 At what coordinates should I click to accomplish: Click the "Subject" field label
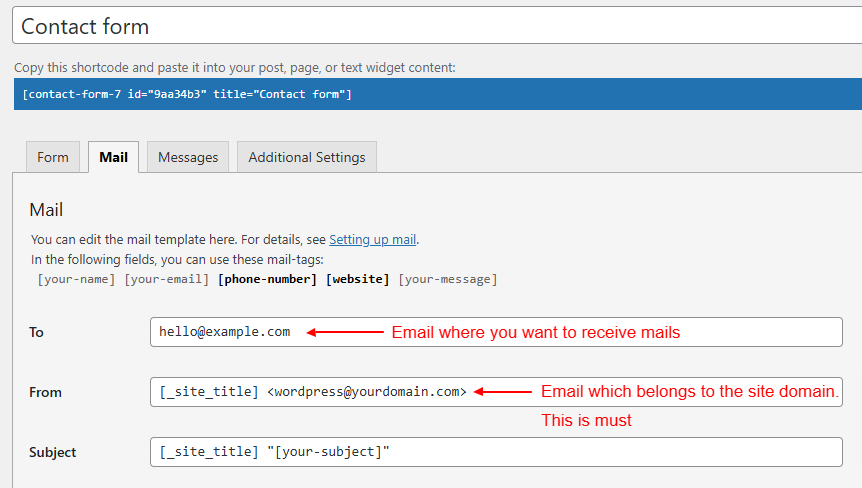pyautogui.click(x=53, y=452)
